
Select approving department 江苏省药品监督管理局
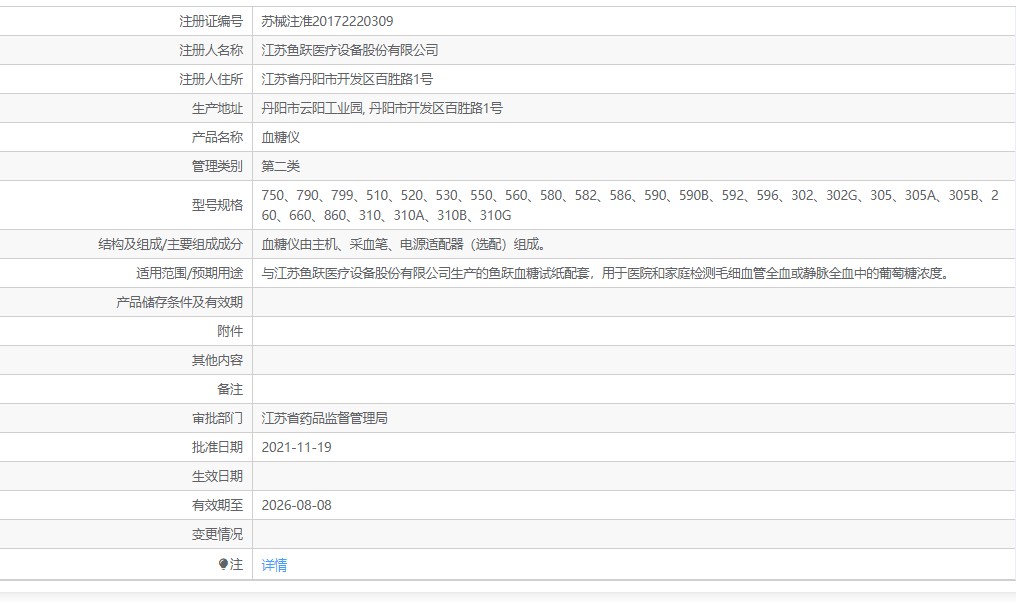(325, 419)
